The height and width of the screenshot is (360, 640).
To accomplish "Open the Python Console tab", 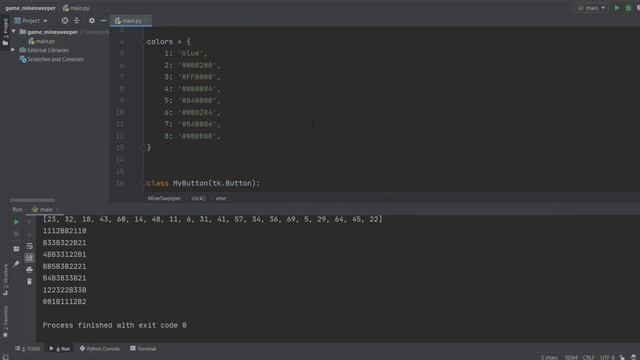I will (x=100, y=349).
